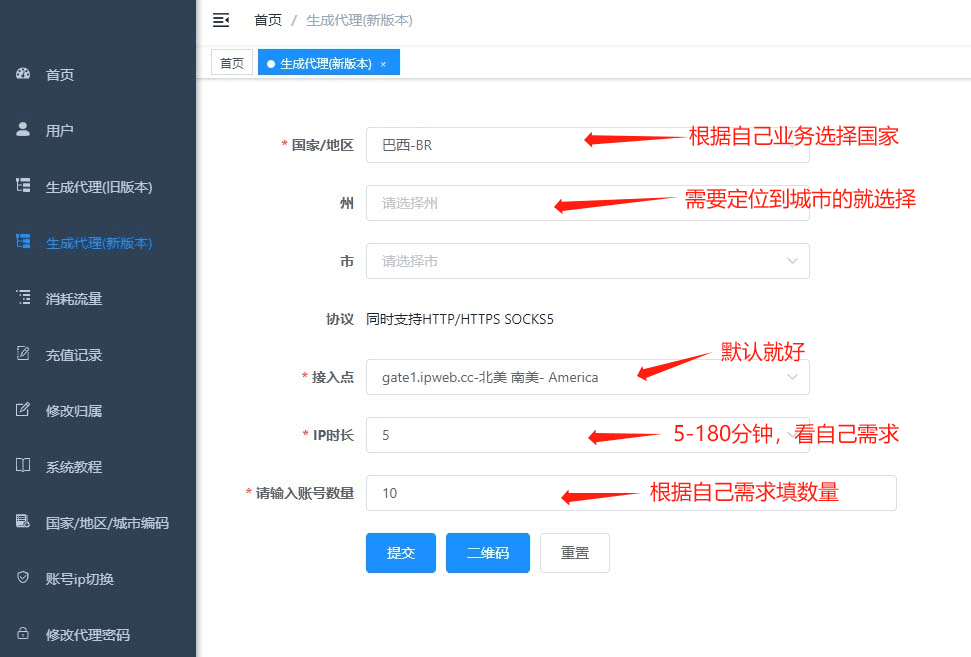
Task: Click the dashboard icon beside 首页
Action: [23, 74]
